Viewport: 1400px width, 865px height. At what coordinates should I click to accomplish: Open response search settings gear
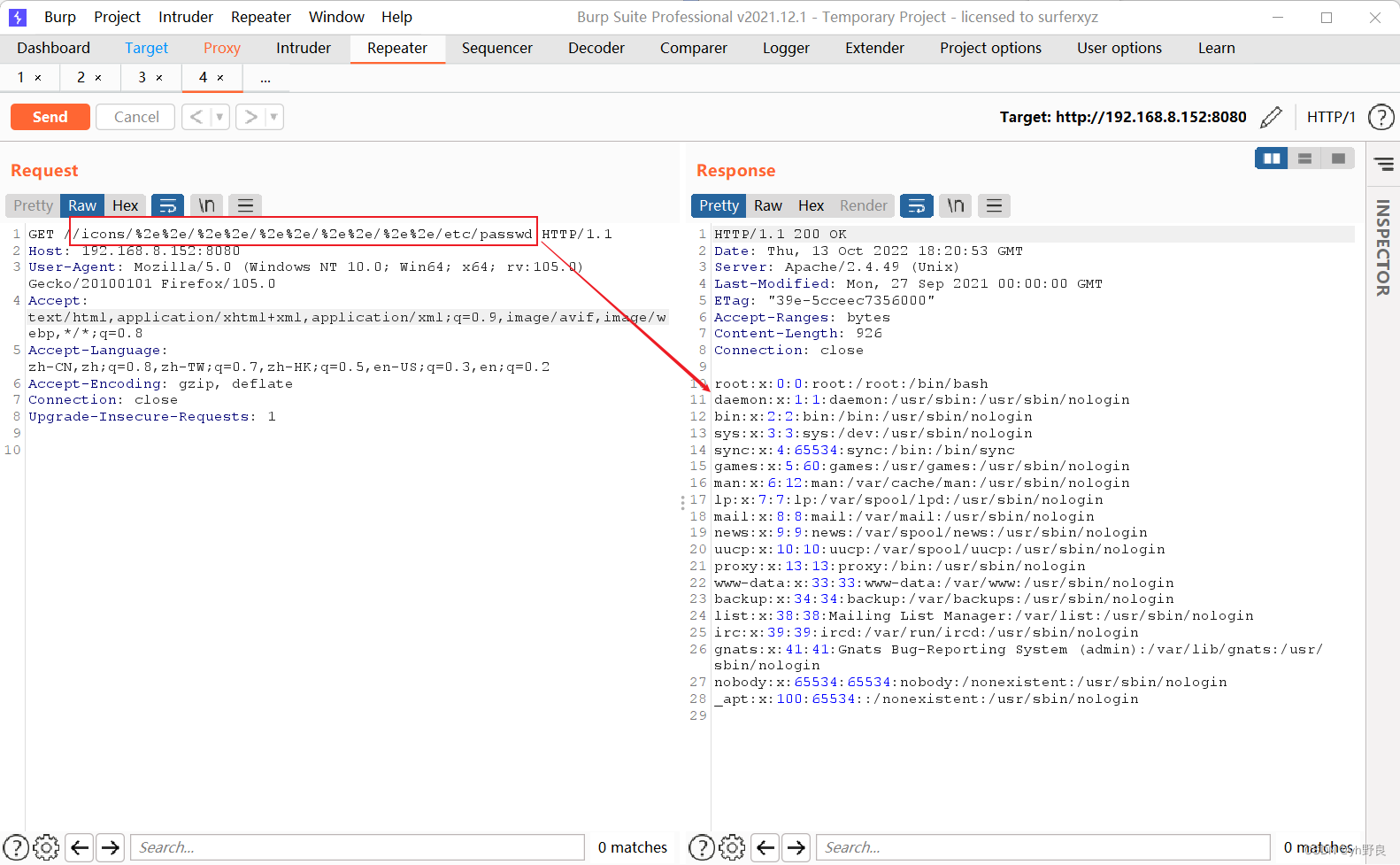tap(732, 847)
